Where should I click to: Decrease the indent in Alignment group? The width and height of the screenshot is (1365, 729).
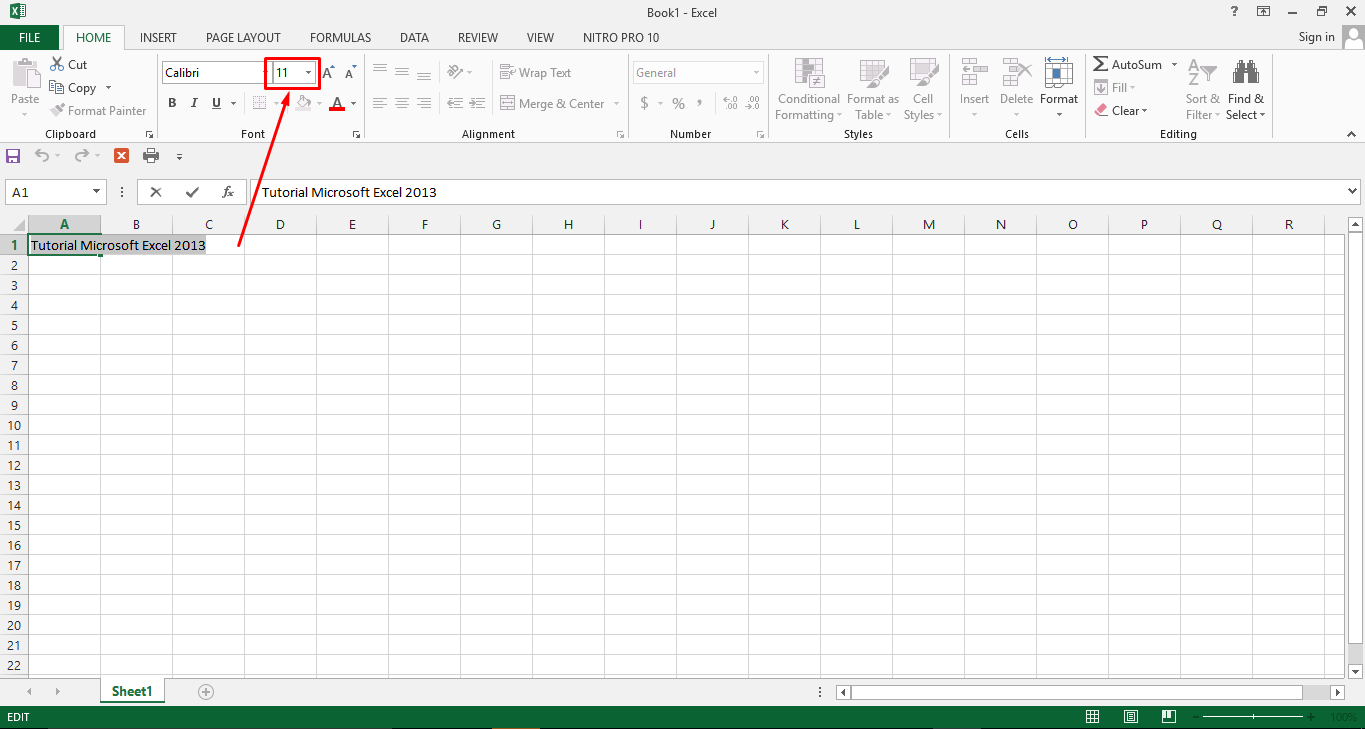pyautogui.click(x=455, y=103)
